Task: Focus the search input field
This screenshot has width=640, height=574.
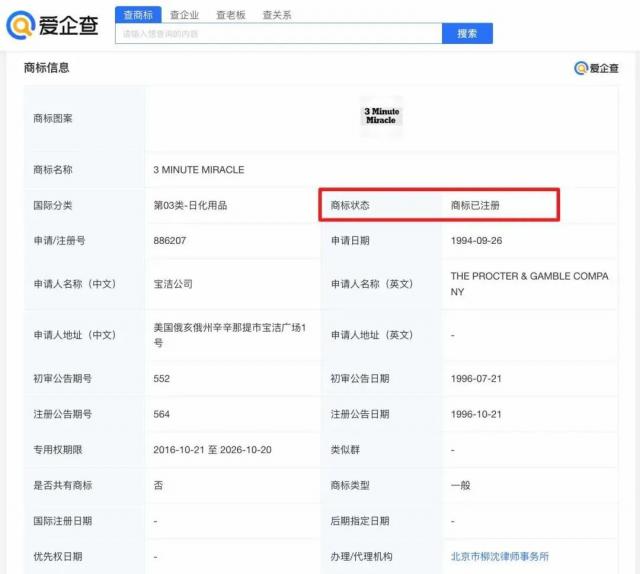Action: 279,33
